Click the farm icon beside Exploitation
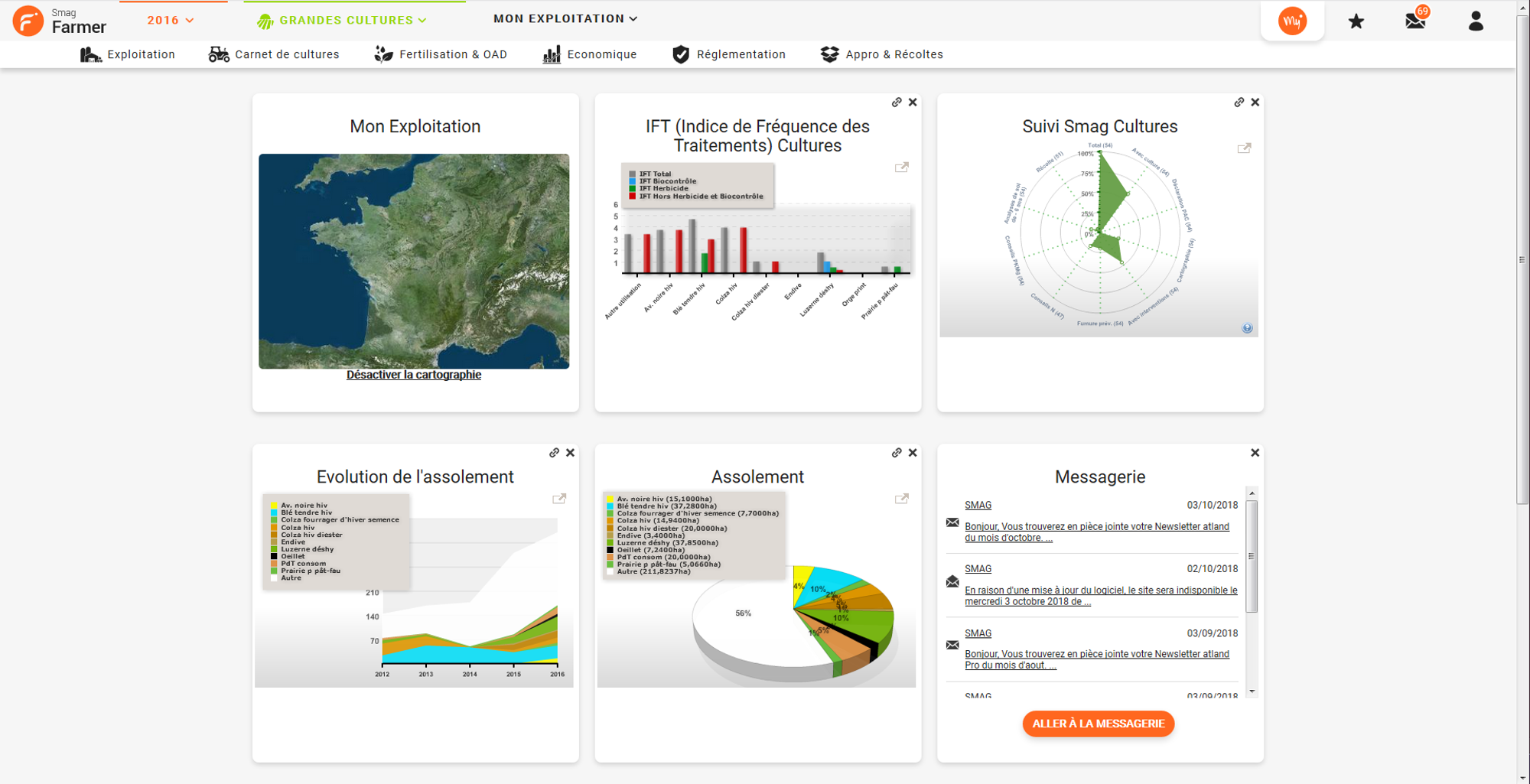The height and width of the screenshot is (784, 1530). coord(91,54)
